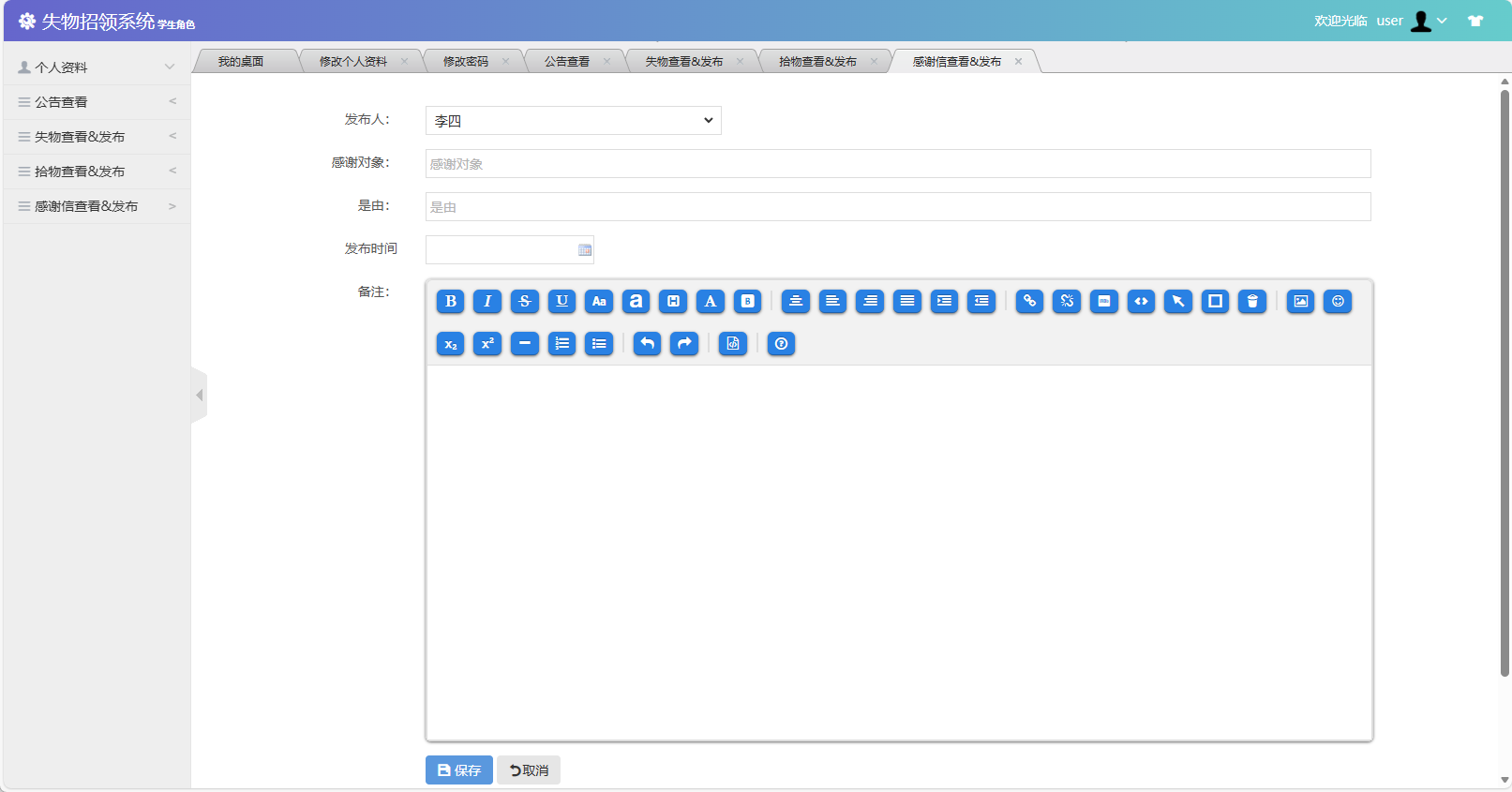This screenshot has width=1512, height=792.
Task: Expand the 失物查看&发布 sidebar menu
Action: coord(97,137)
